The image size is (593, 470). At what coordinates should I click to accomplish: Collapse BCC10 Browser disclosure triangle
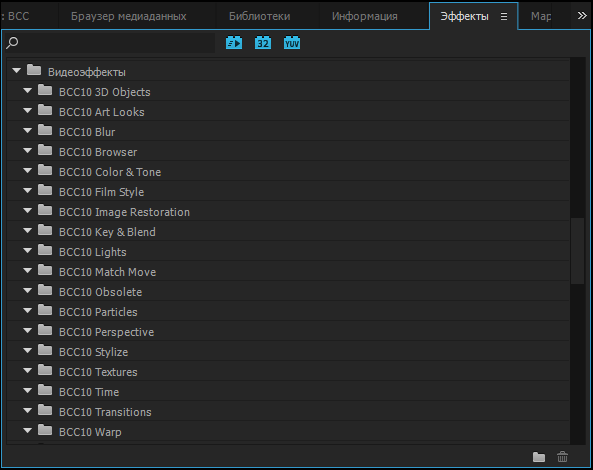pos(27,151)
